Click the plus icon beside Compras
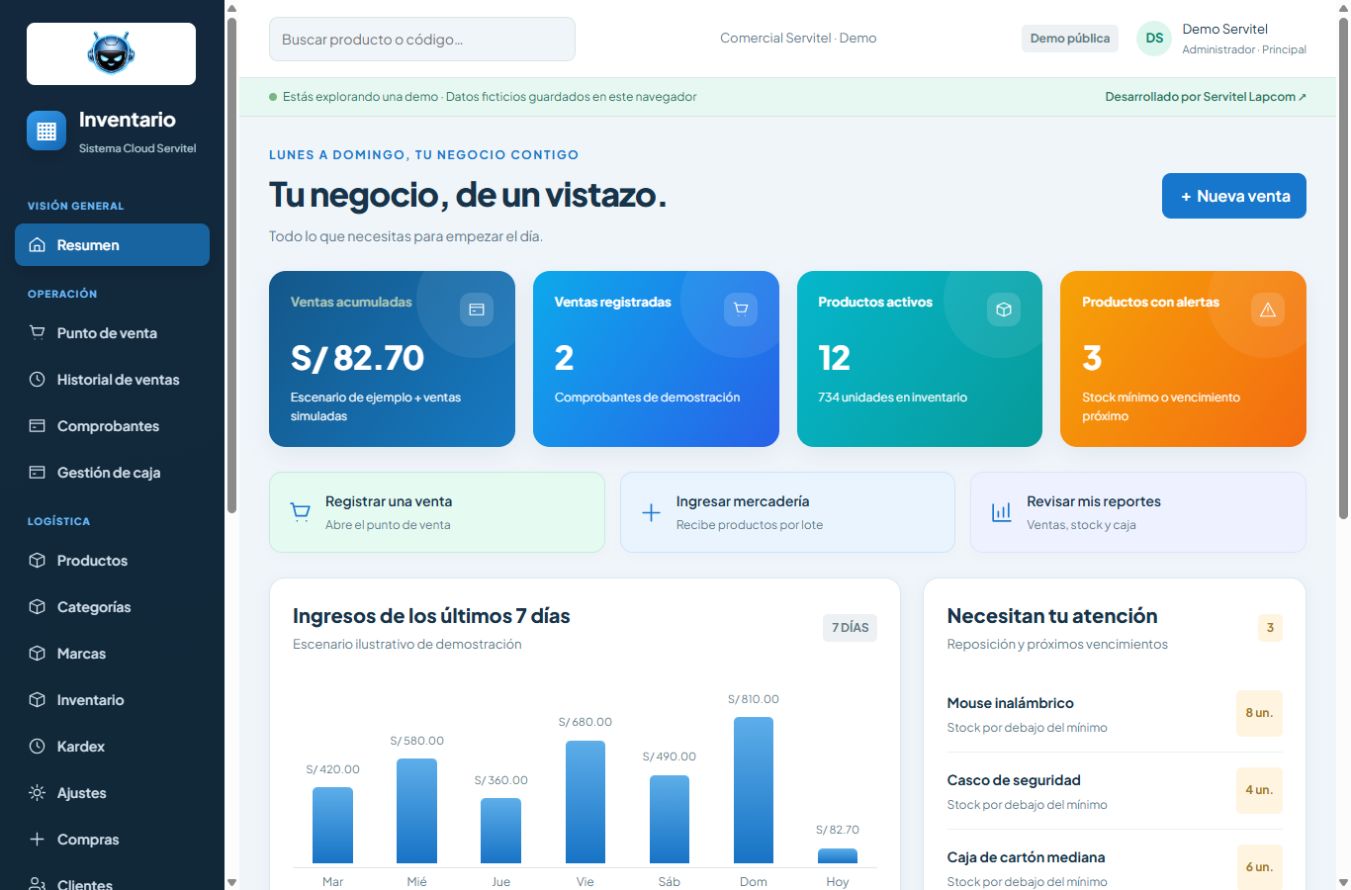1351x890 pixels. click(38, 839)
